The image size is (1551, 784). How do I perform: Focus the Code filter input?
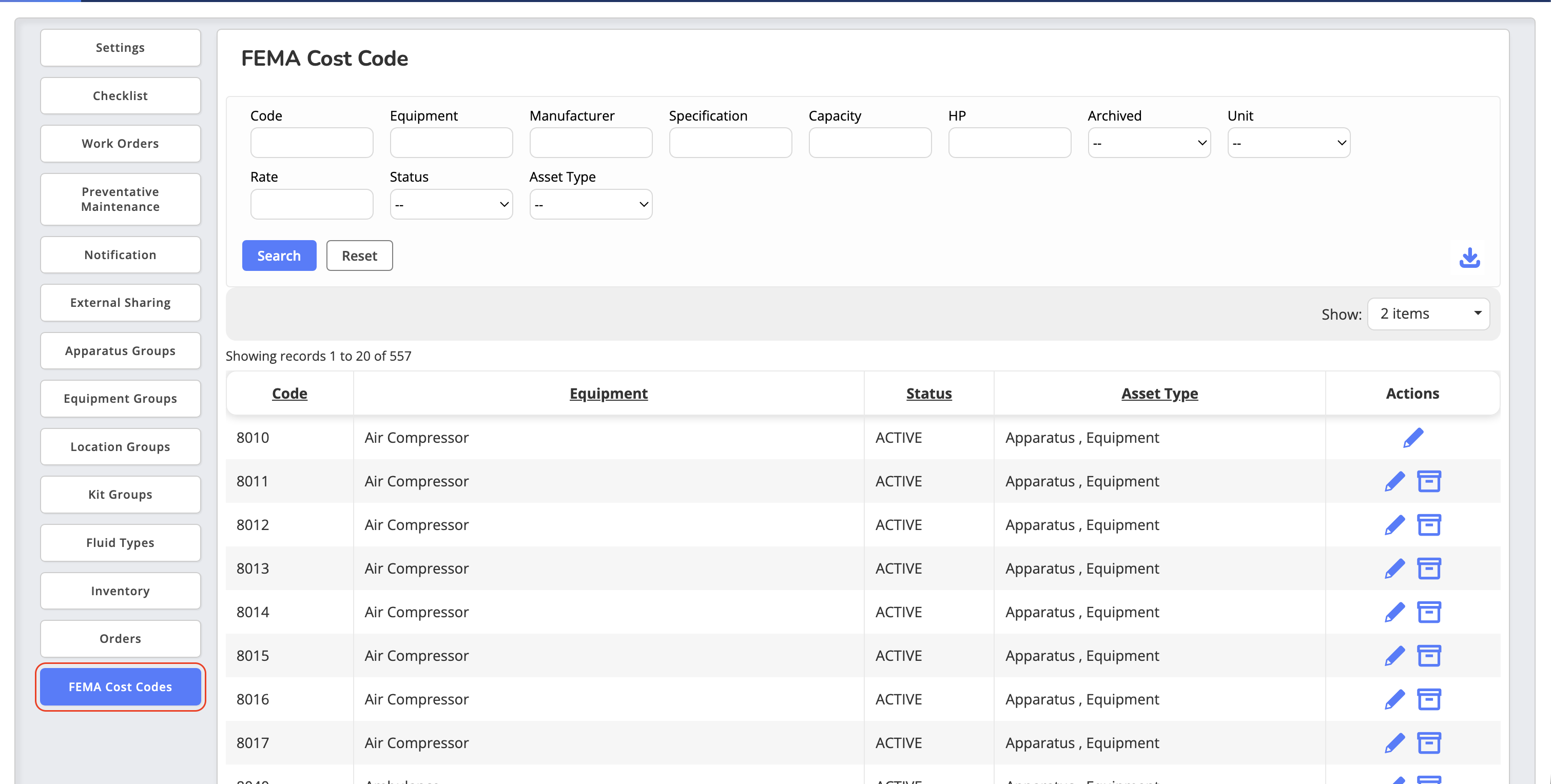pyautogui.click(x=312, y=143)
